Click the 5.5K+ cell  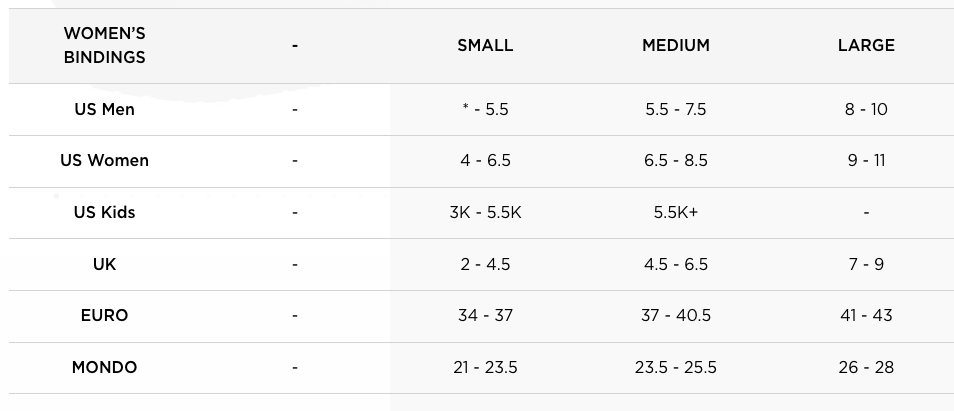[x=675, y=212]
